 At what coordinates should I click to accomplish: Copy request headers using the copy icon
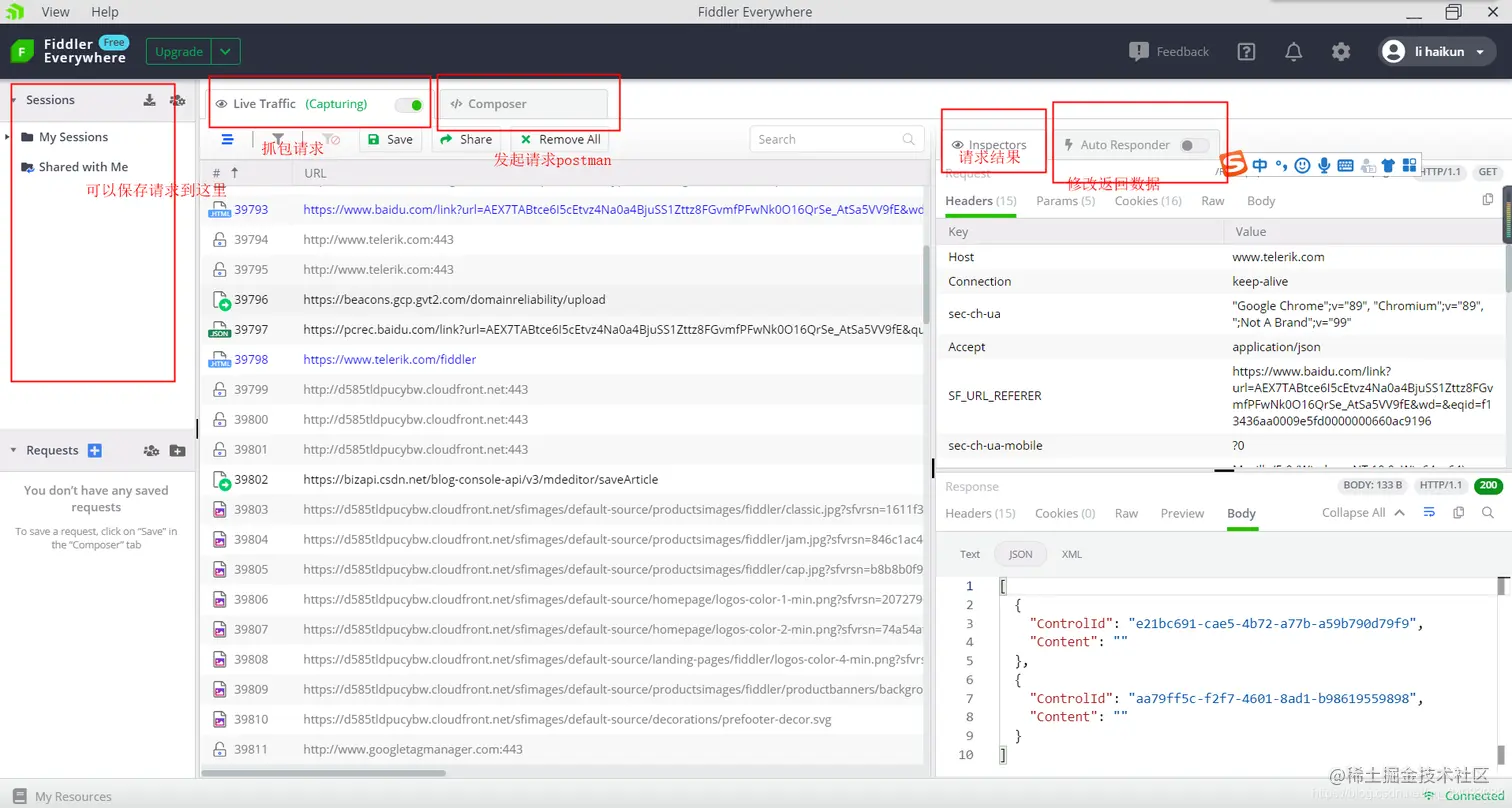(x=1488, y=200)
